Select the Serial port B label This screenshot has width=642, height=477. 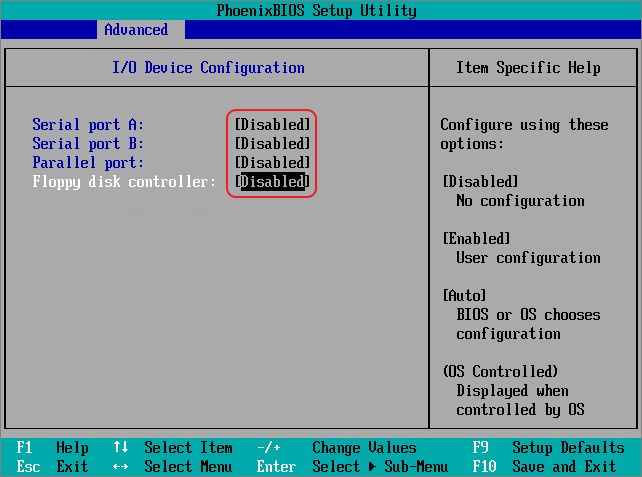coord(88,144)
